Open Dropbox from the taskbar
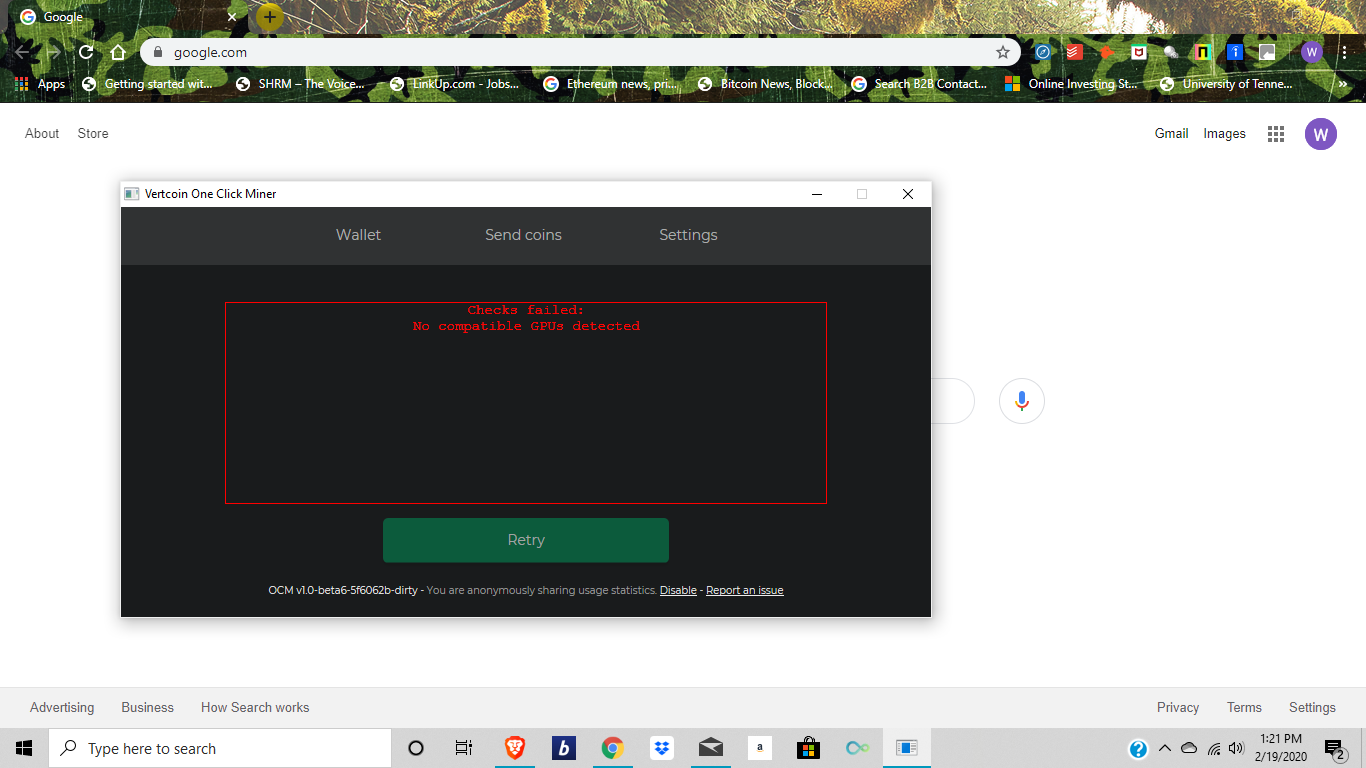The image size is (1366, 768). (x=661, y=747)
